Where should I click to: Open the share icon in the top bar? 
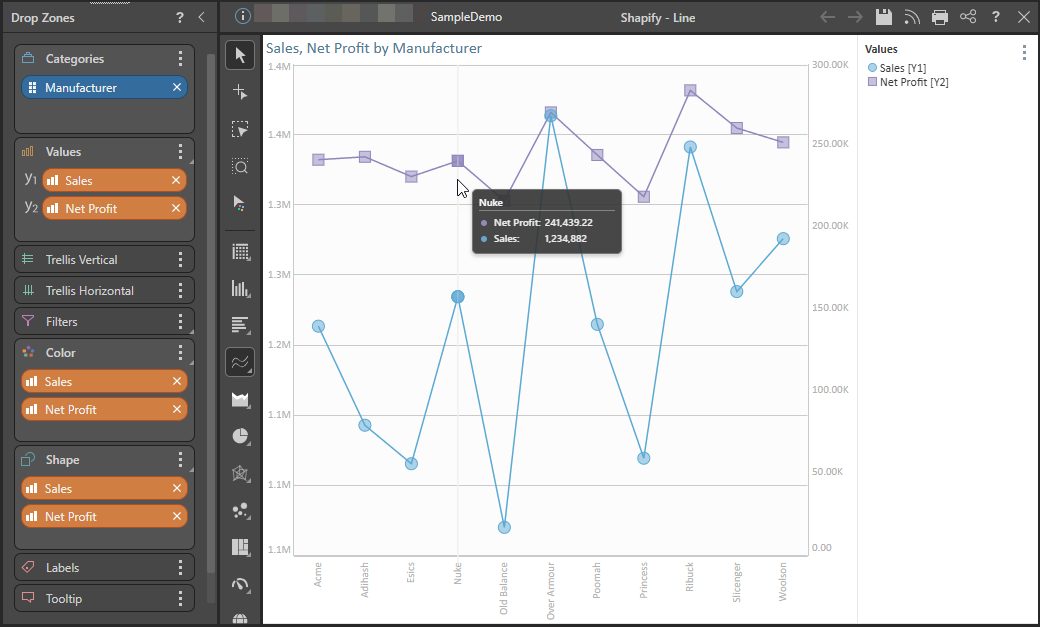(x=967, y=17)
